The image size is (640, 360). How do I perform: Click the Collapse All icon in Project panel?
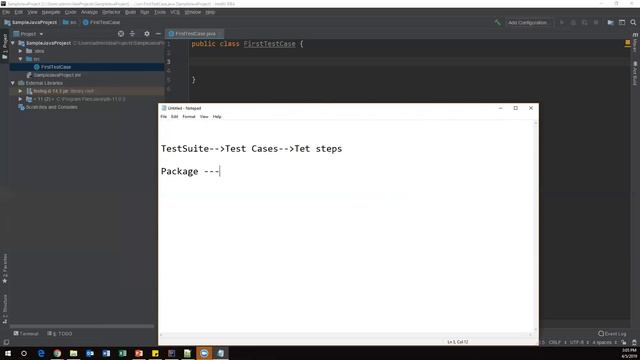point(132,34)
